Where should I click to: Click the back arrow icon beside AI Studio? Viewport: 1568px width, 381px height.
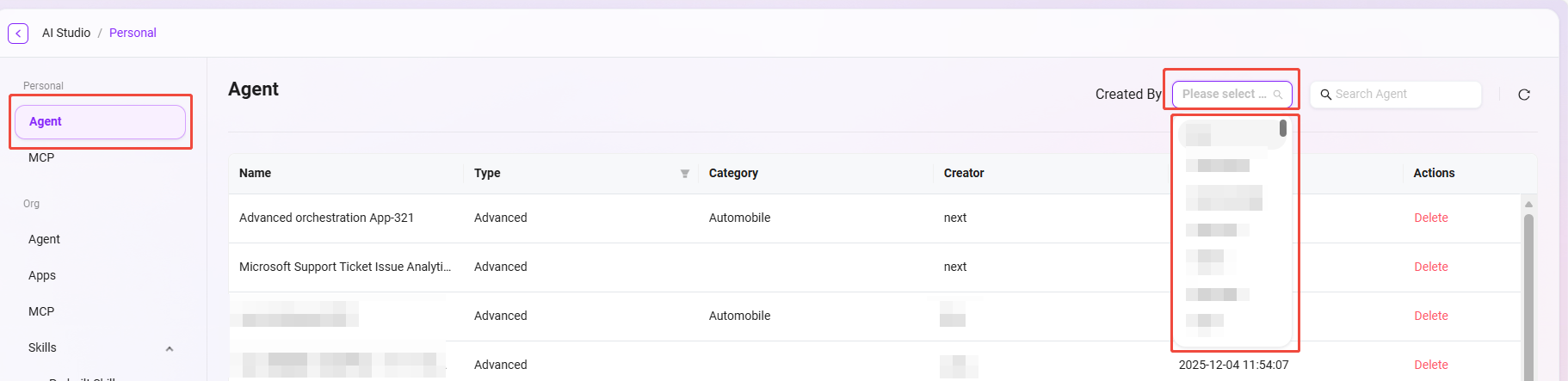point(18,34)
